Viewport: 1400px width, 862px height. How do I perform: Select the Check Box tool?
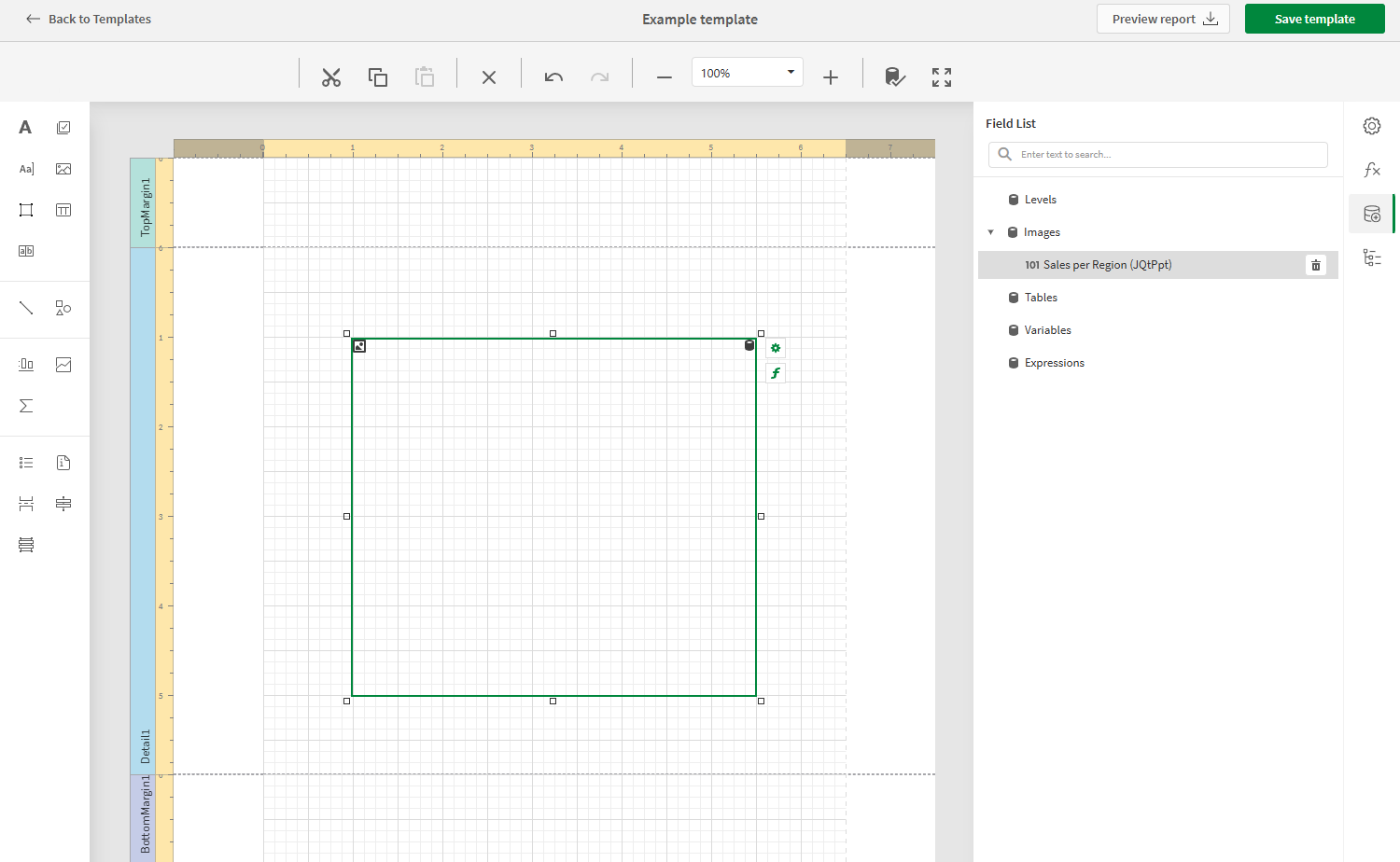tap(63, 126)
